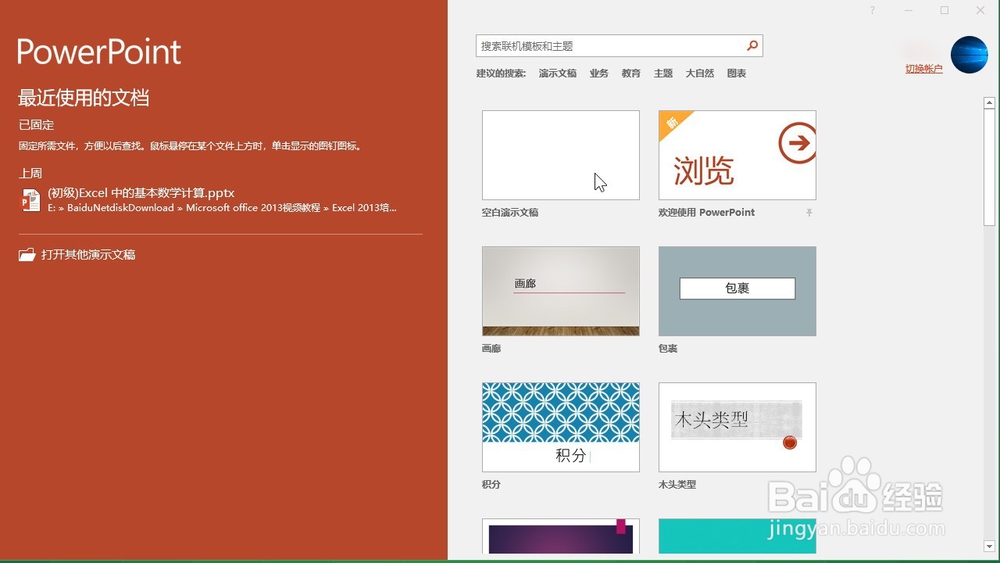Open recent file (初级)Excel 中的基本数学计算.pptx
Viewport: 1000px width, 563px height.
click(x=142, y=193)
